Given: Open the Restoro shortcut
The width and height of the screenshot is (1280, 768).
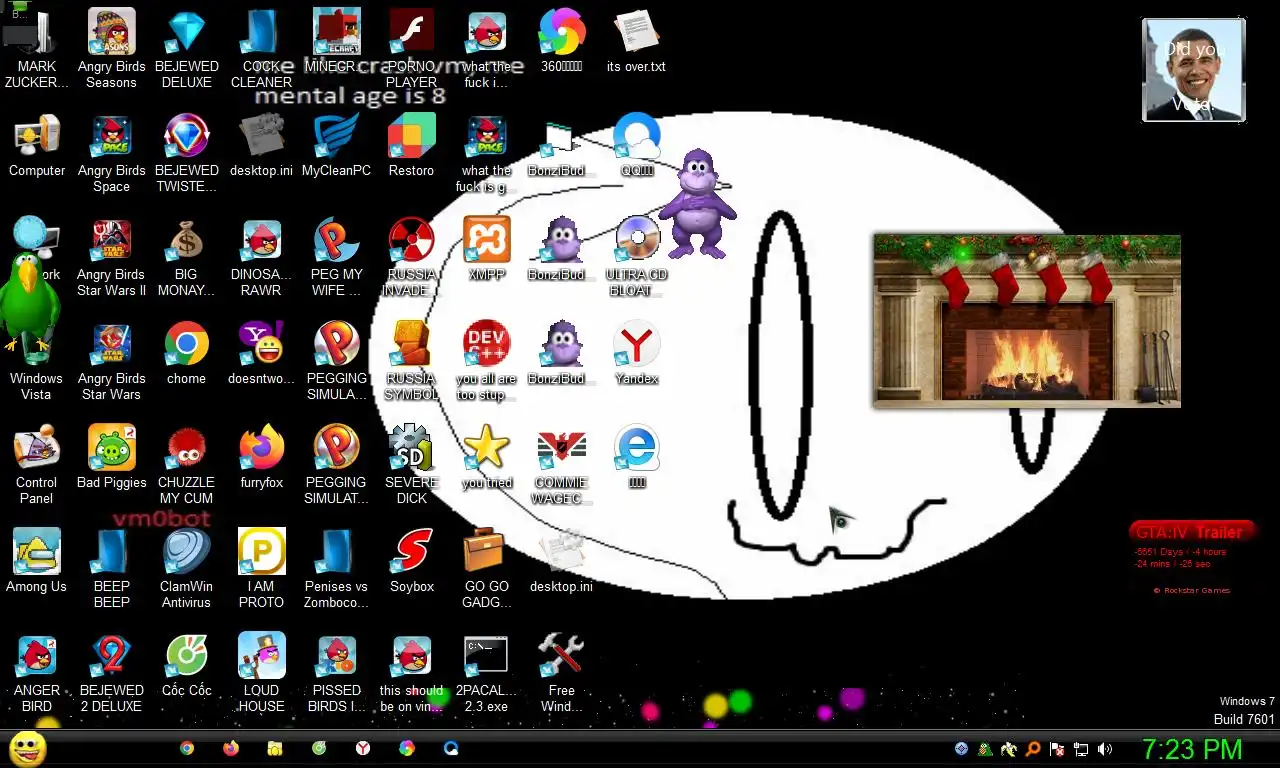Looking at the screenshot, I should coord(411,146).
